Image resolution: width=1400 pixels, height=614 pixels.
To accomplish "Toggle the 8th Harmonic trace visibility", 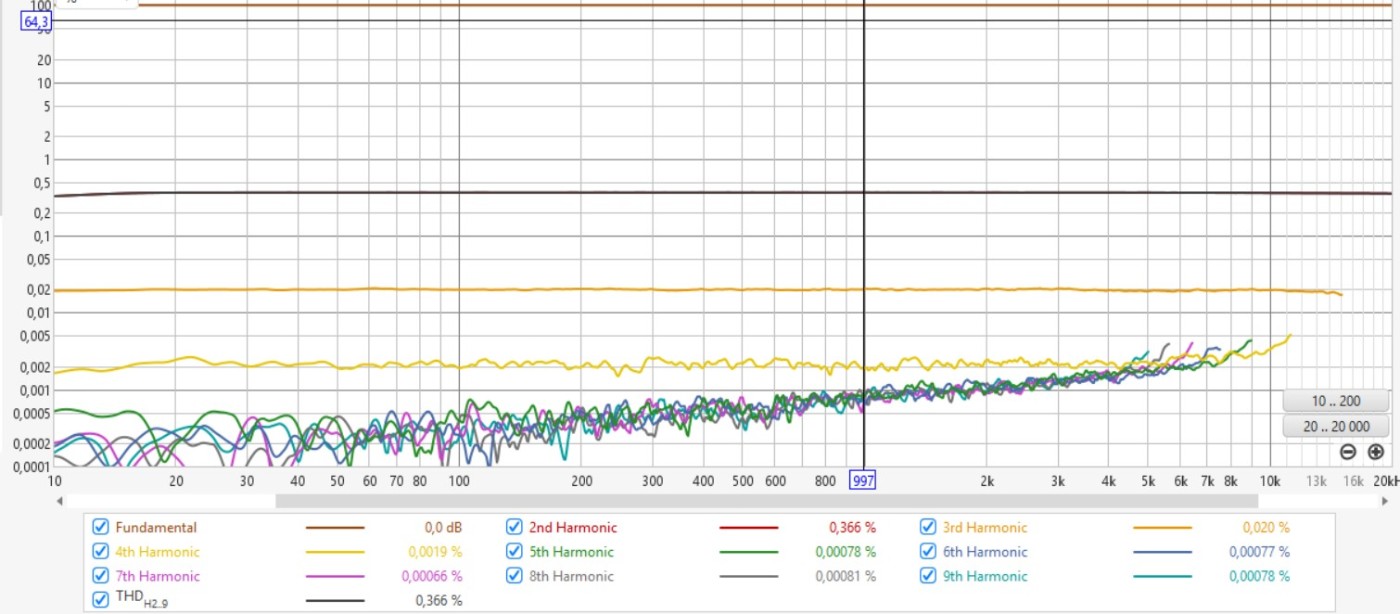I will point(514,576).
